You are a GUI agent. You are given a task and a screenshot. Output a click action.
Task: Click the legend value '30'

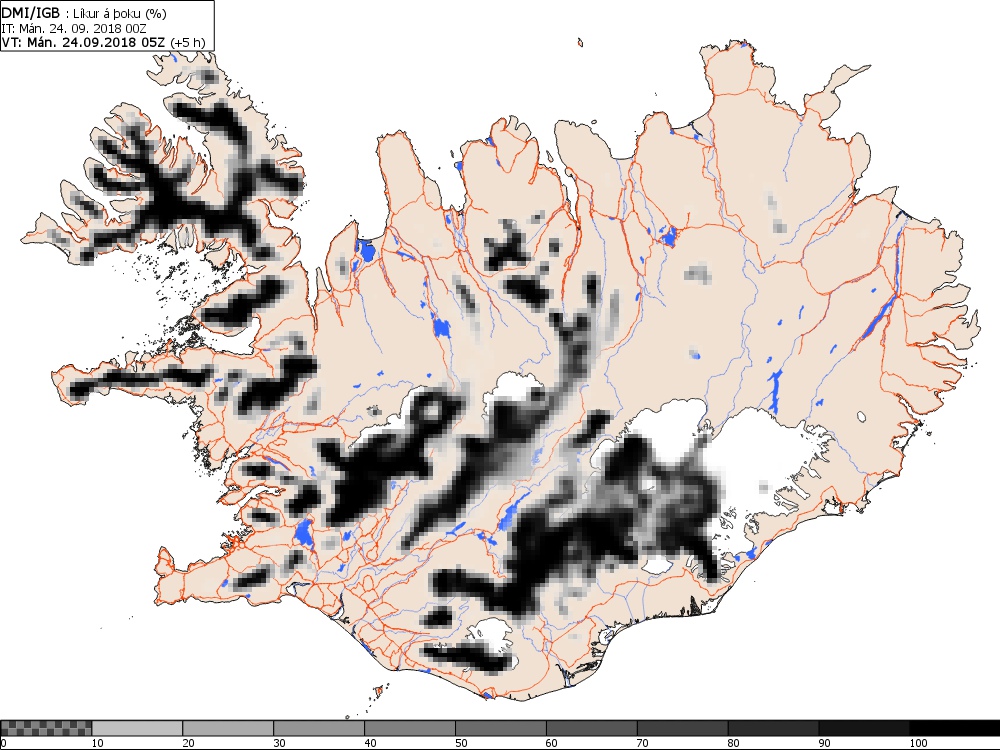[x=279, y=743]
